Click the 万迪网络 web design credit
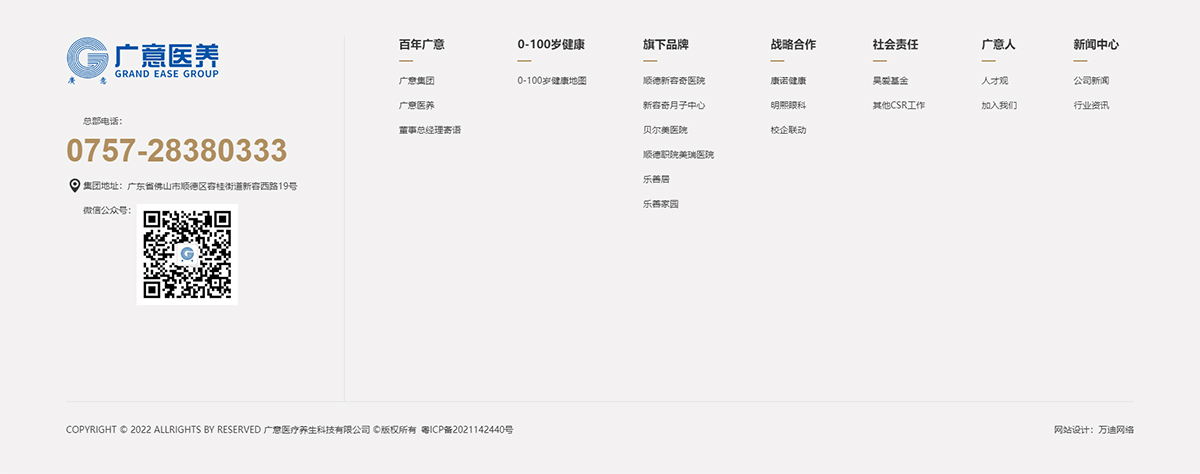The height and width of the screenshot is (474, 1200). point(1115,430)
